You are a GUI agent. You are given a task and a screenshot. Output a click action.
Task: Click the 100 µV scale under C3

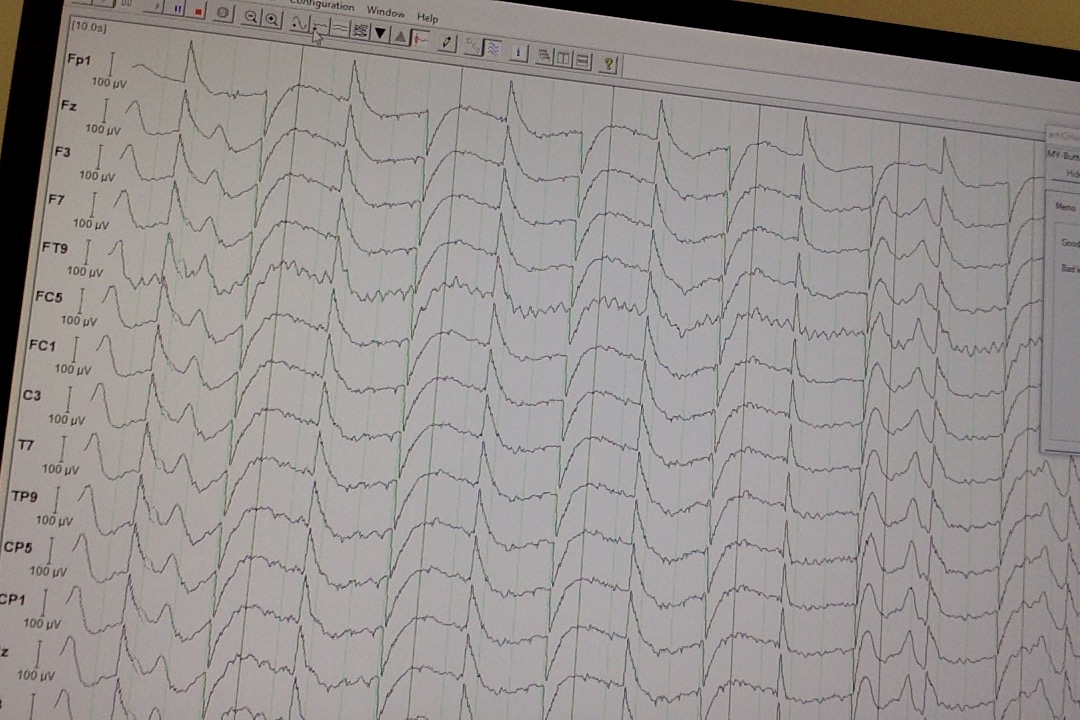click(x=66, y=419)
